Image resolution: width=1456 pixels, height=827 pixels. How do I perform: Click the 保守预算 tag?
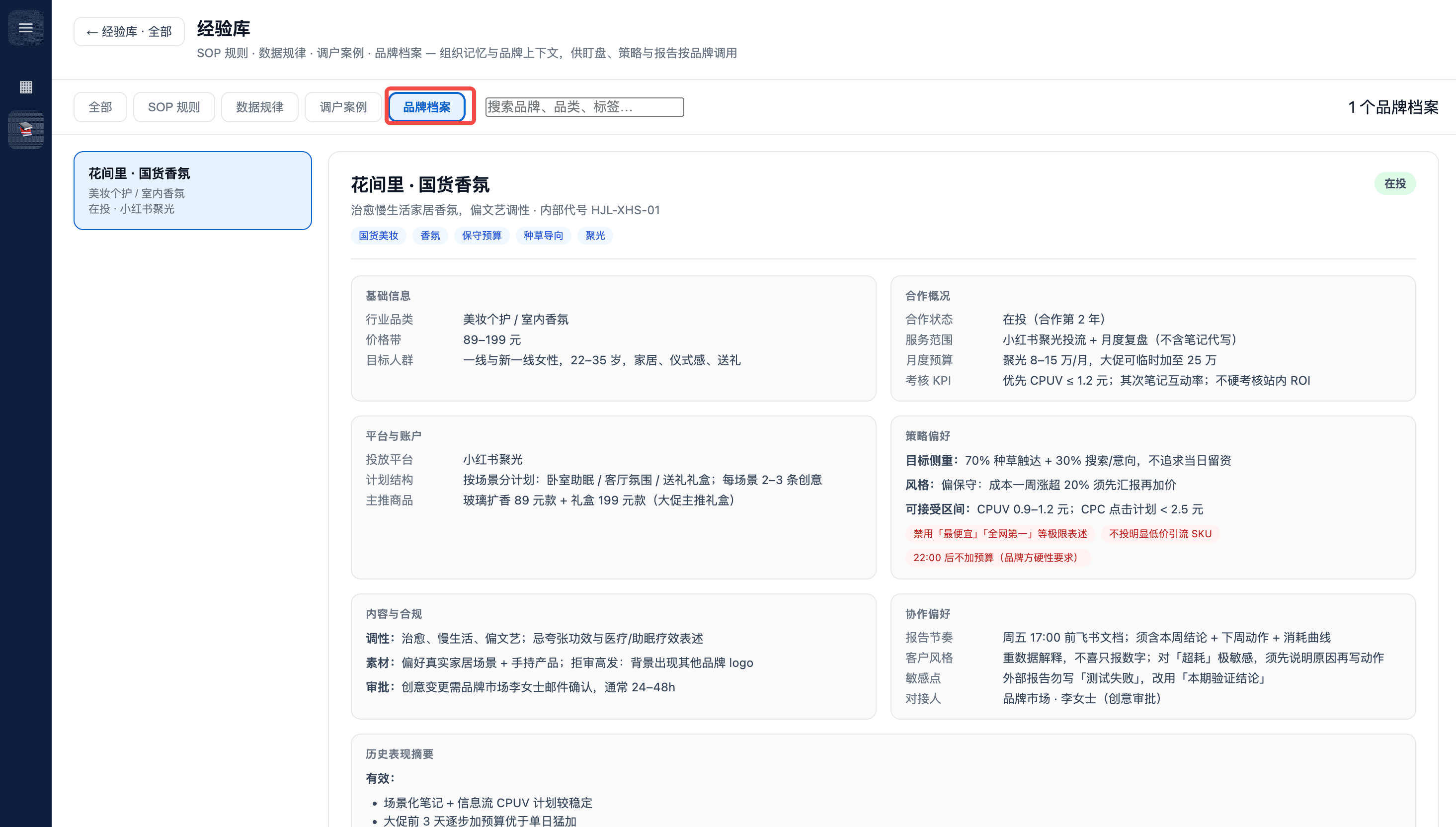point(482,235)
